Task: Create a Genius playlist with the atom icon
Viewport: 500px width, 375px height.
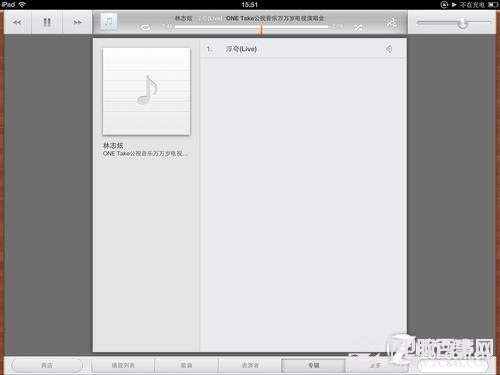Action: coord(391,22)
